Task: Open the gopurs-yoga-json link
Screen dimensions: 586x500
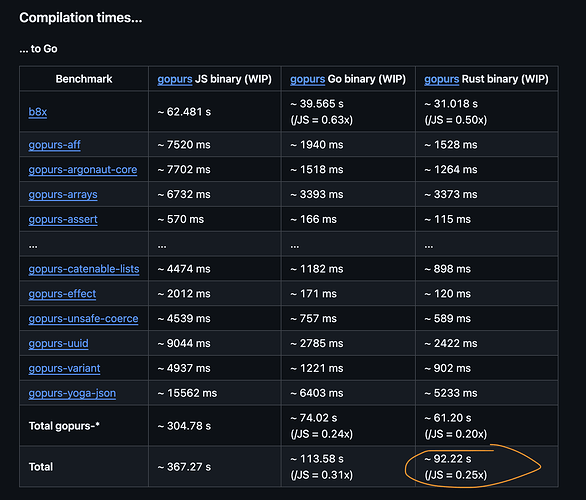Action: (72, 393)
